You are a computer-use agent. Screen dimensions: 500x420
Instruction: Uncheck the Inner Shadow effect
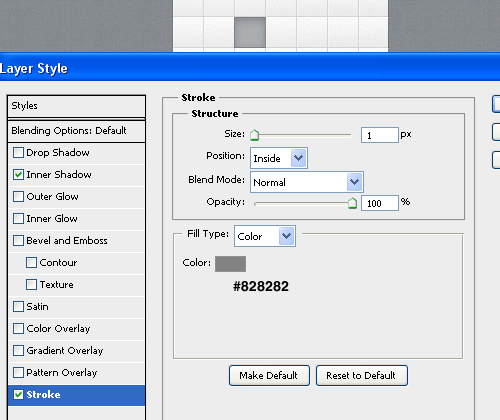pyautogui.click(x=18, y=175)
